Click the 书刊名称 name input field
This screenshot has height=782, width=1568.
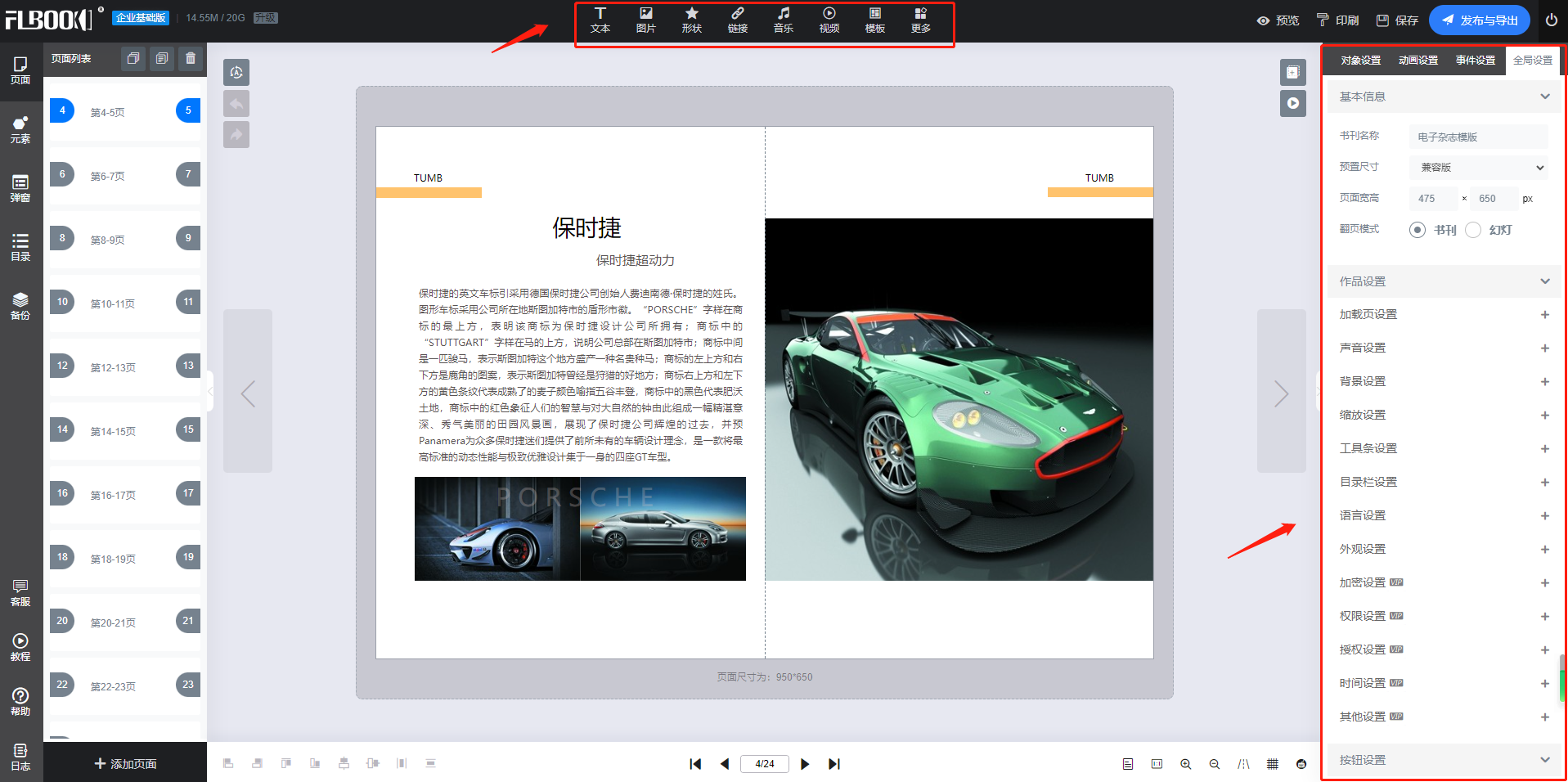pos(1479,137)
